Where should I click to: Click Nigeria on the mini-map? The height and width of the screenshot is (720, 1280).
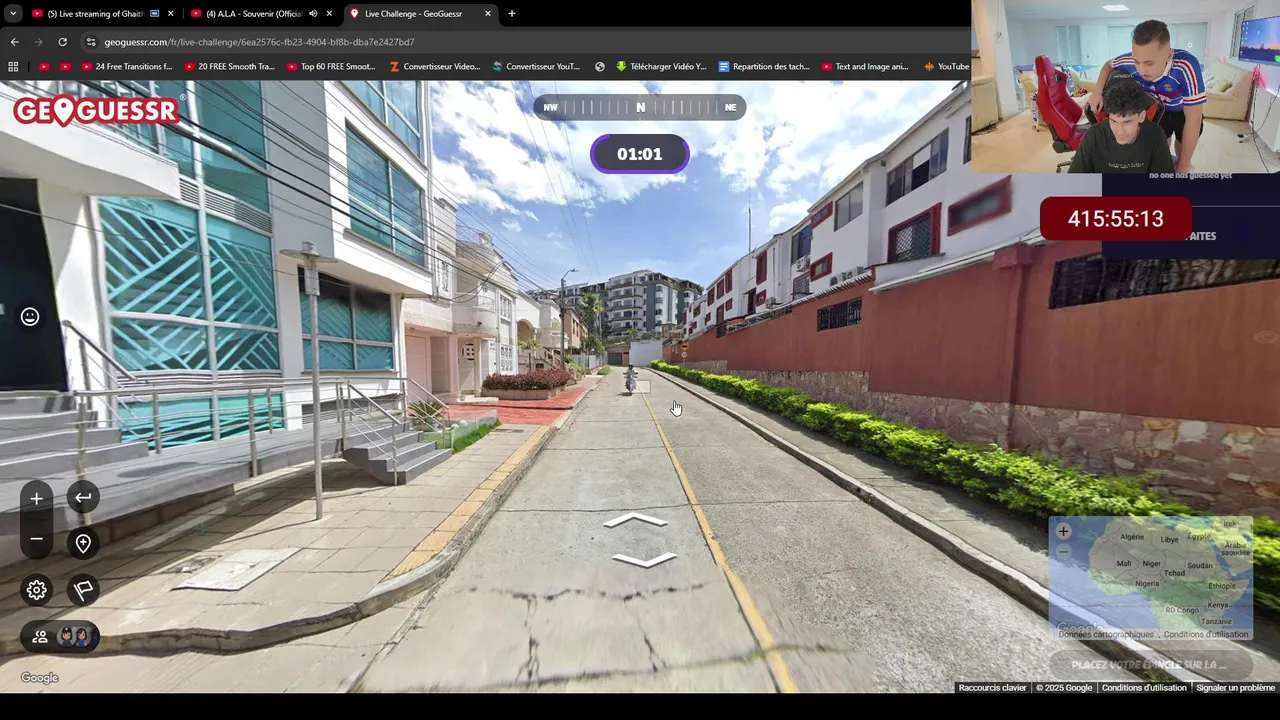pyautogui.click(x=1147, y=583)
